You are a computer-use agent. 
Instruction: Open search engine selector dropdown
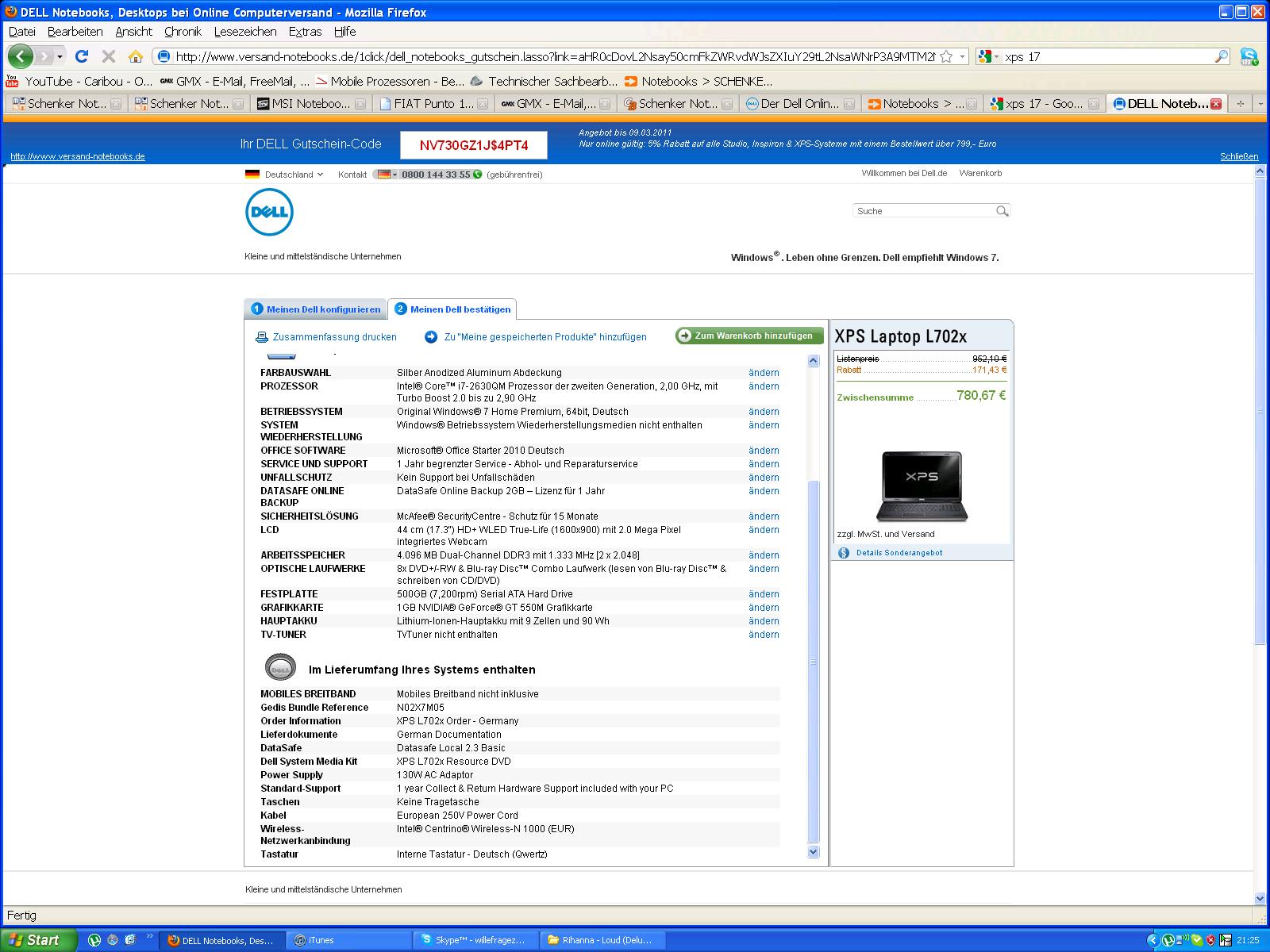988,56
